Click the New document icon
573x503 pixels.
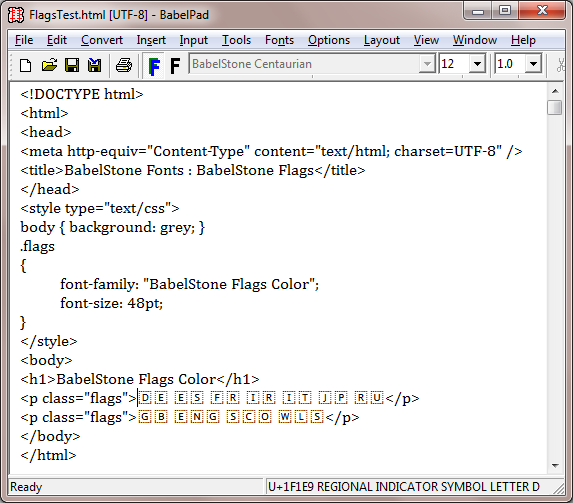pos(26,65)
